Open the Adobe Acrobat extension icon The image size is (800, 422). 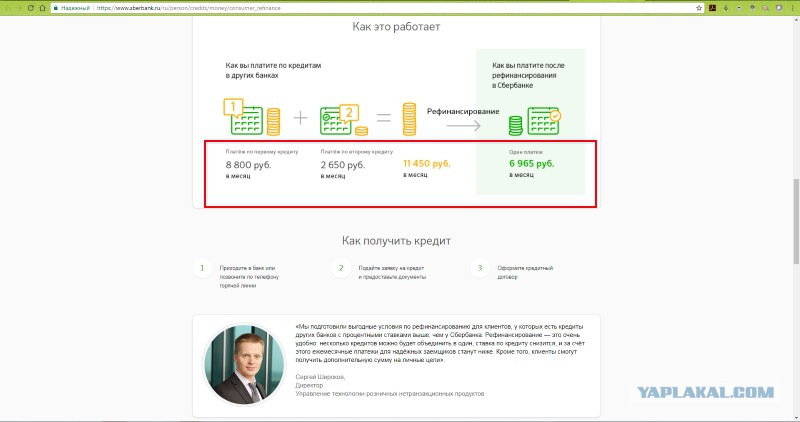(712, 8)
